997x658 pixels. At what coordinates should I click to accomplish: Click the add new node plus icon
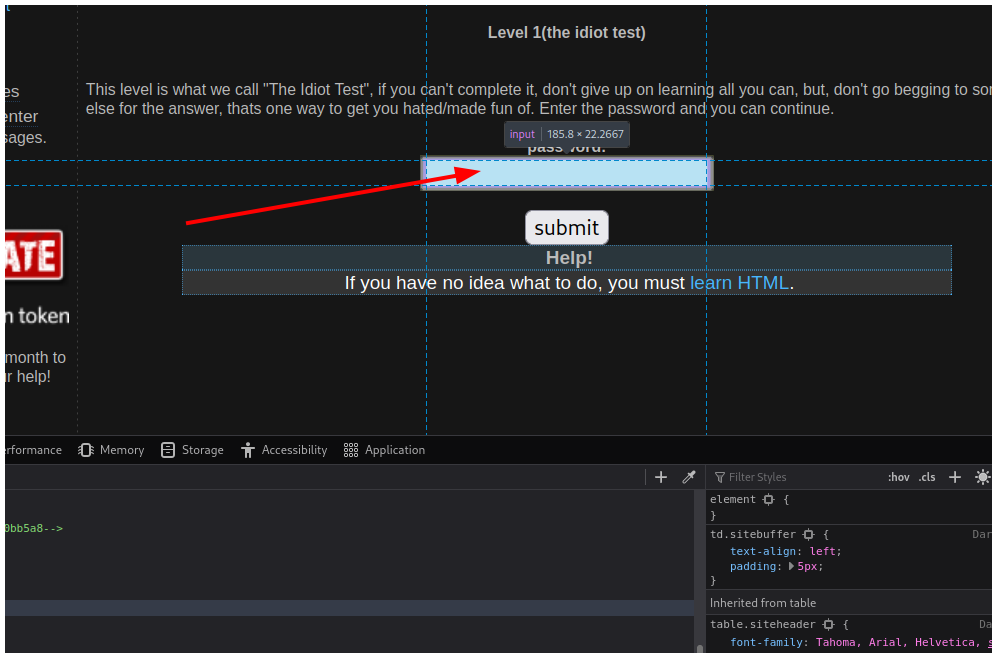pos(660,477)
